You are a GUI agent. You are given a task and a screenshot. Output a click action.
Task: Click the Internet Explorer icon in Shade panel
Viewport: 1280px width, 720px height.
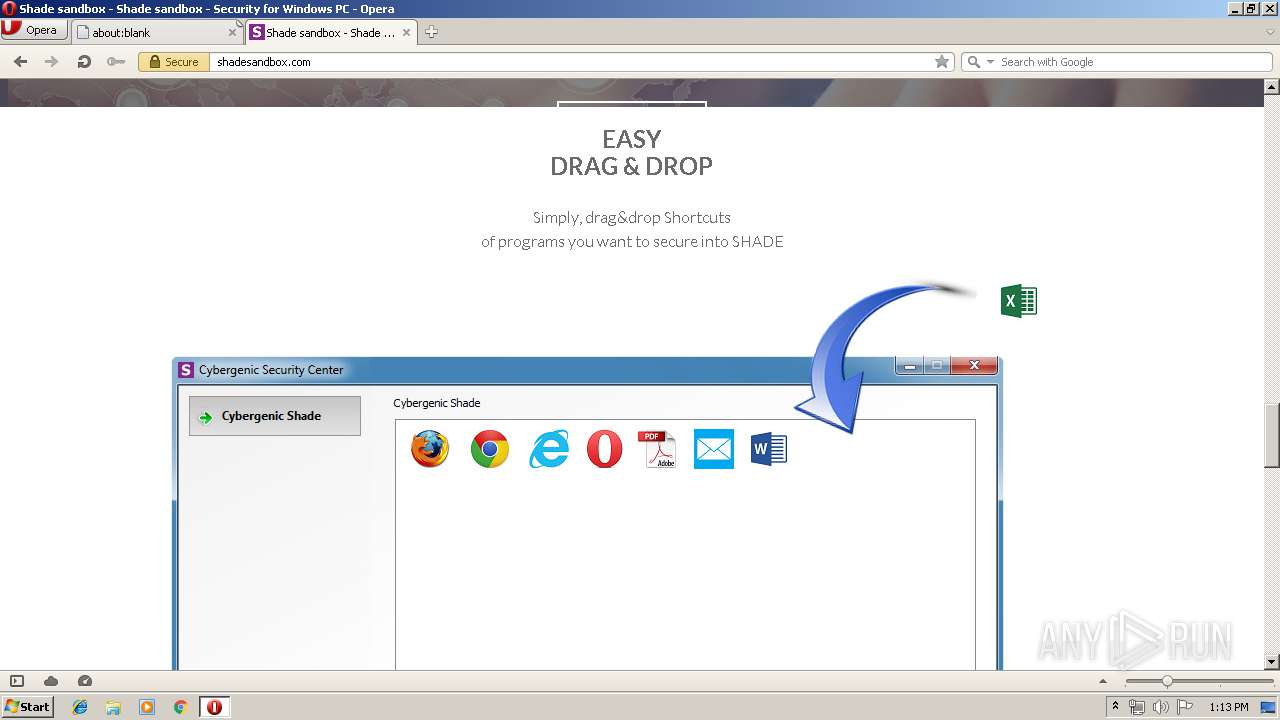[549, 449]
